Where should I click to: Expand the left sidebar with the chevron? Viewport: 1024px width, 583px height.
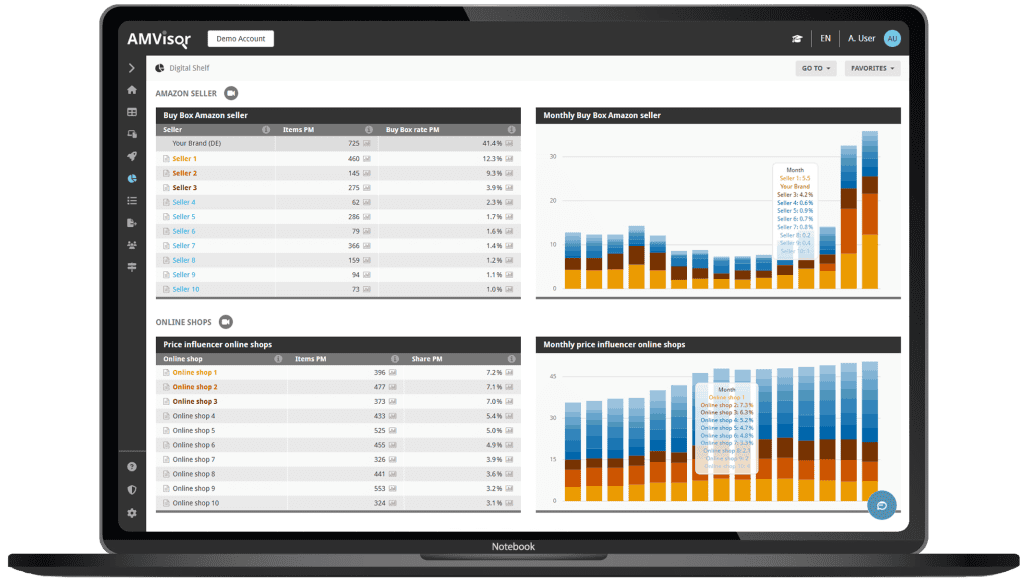(x=132, y=68)
